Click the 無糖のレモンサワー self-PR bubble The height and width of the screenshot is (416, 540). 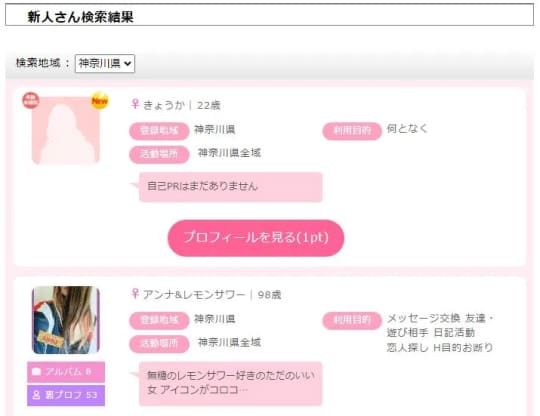point(230,384)
